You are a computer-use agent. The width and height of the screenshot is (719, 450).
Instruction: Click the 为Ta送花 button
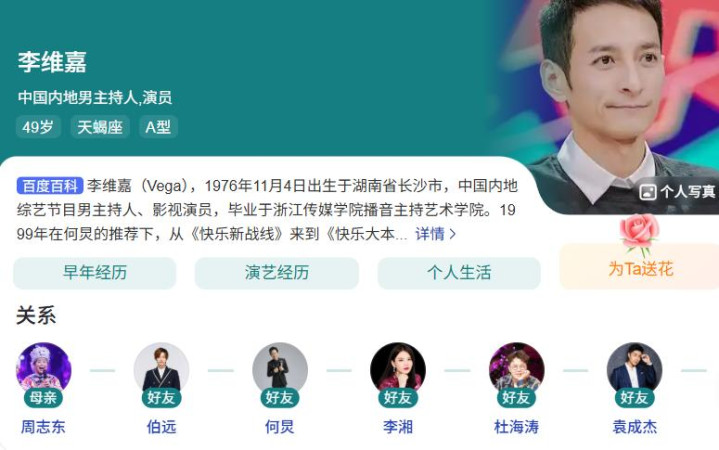click(640, 268)
